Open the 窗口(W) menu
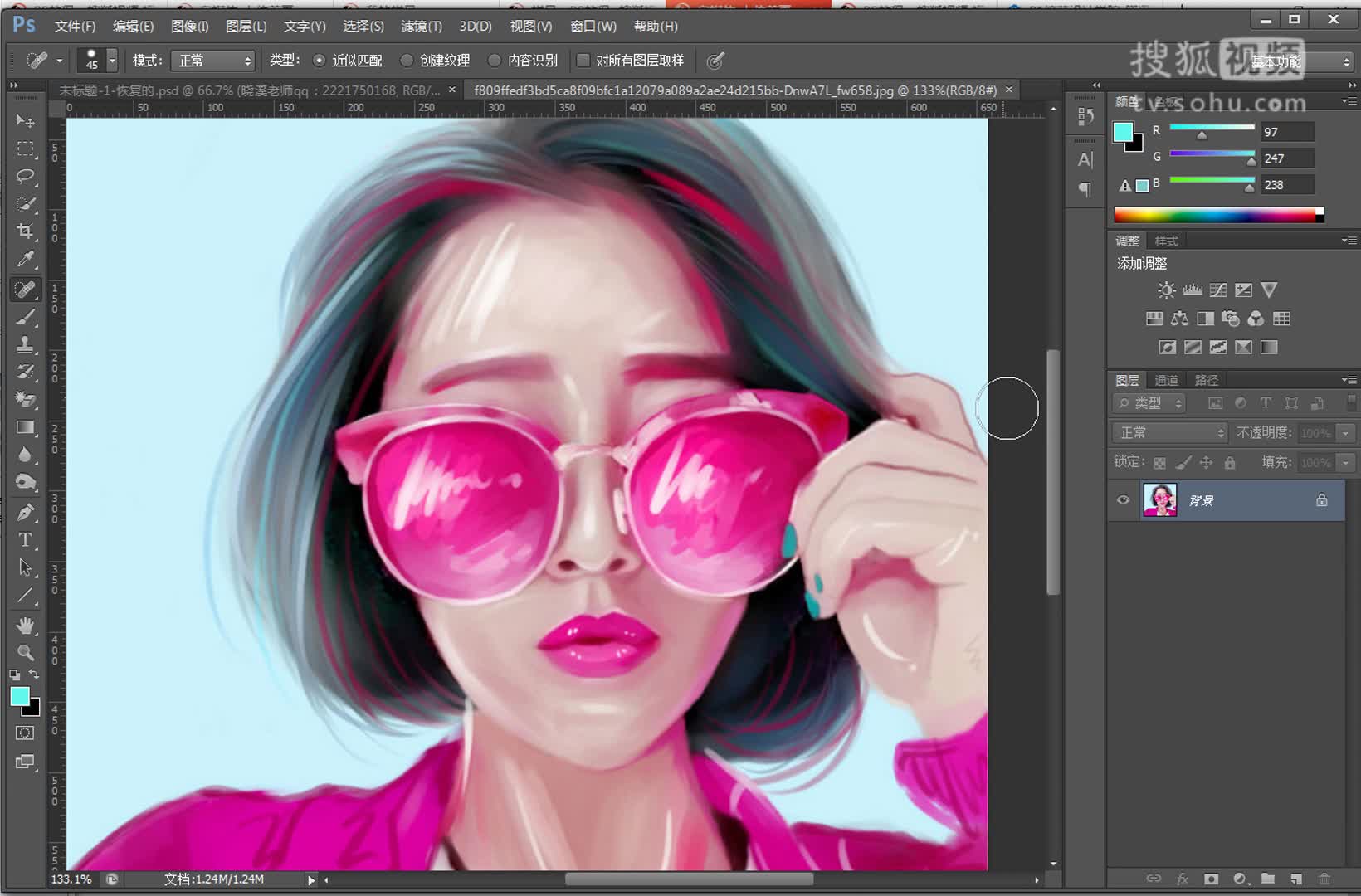 (x=593, y=27)
